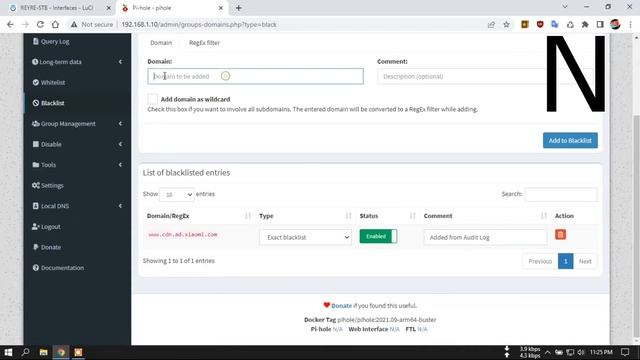Click the Long-term data clock icon
640x360 pixels.
[x=35, y=62]
